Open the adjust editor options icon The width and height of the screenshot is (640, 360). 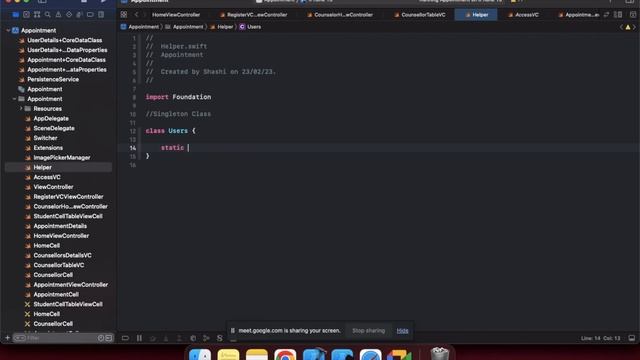(x=618, y=15)
